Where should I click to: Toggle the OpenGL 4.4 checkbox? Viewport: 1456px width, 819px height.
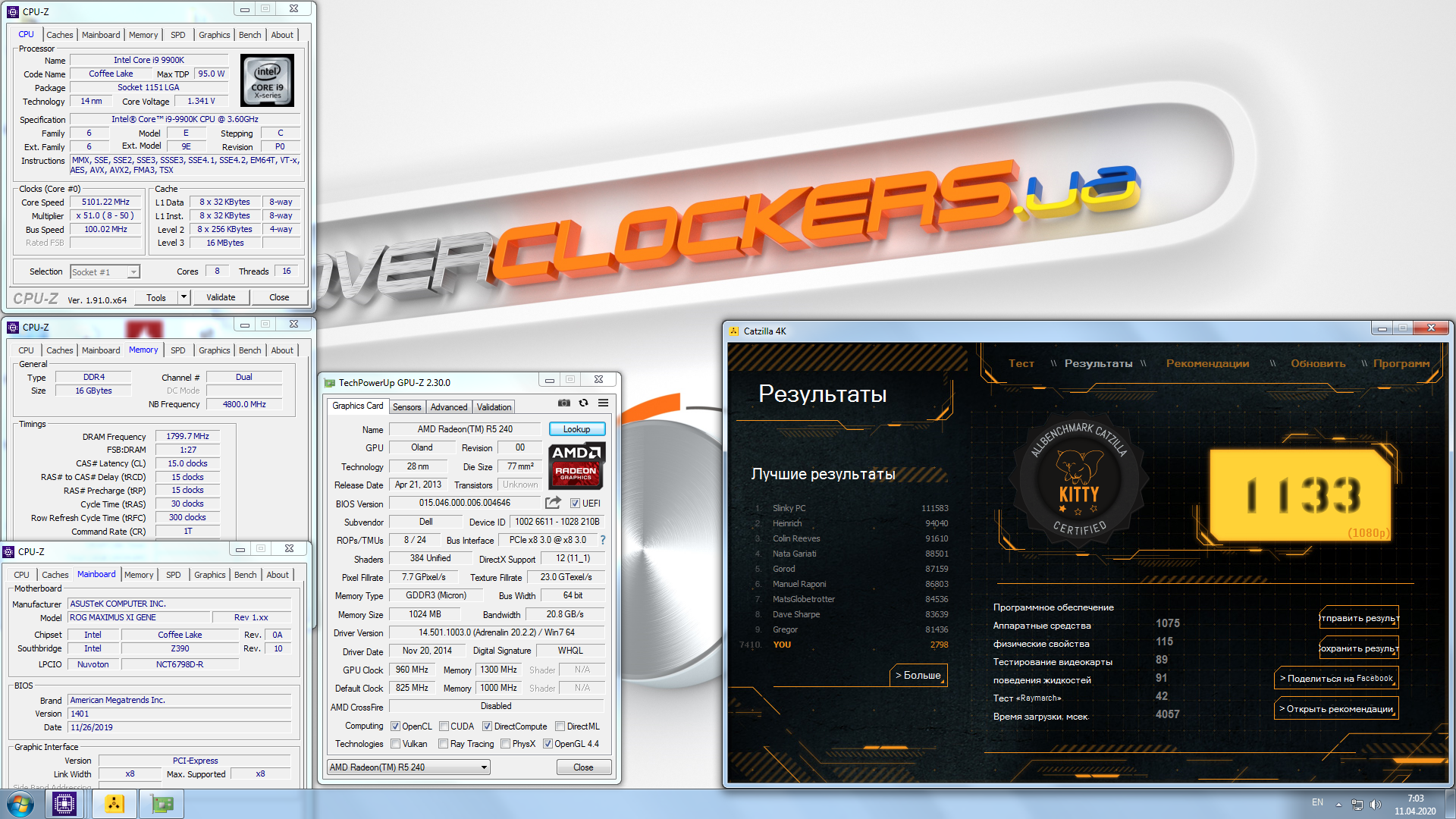548,744
